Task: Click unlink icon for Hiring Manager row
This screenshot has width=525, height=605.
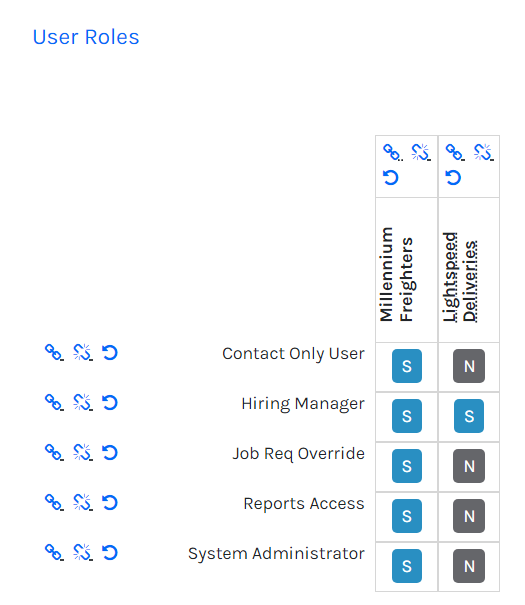Action: 83,402
